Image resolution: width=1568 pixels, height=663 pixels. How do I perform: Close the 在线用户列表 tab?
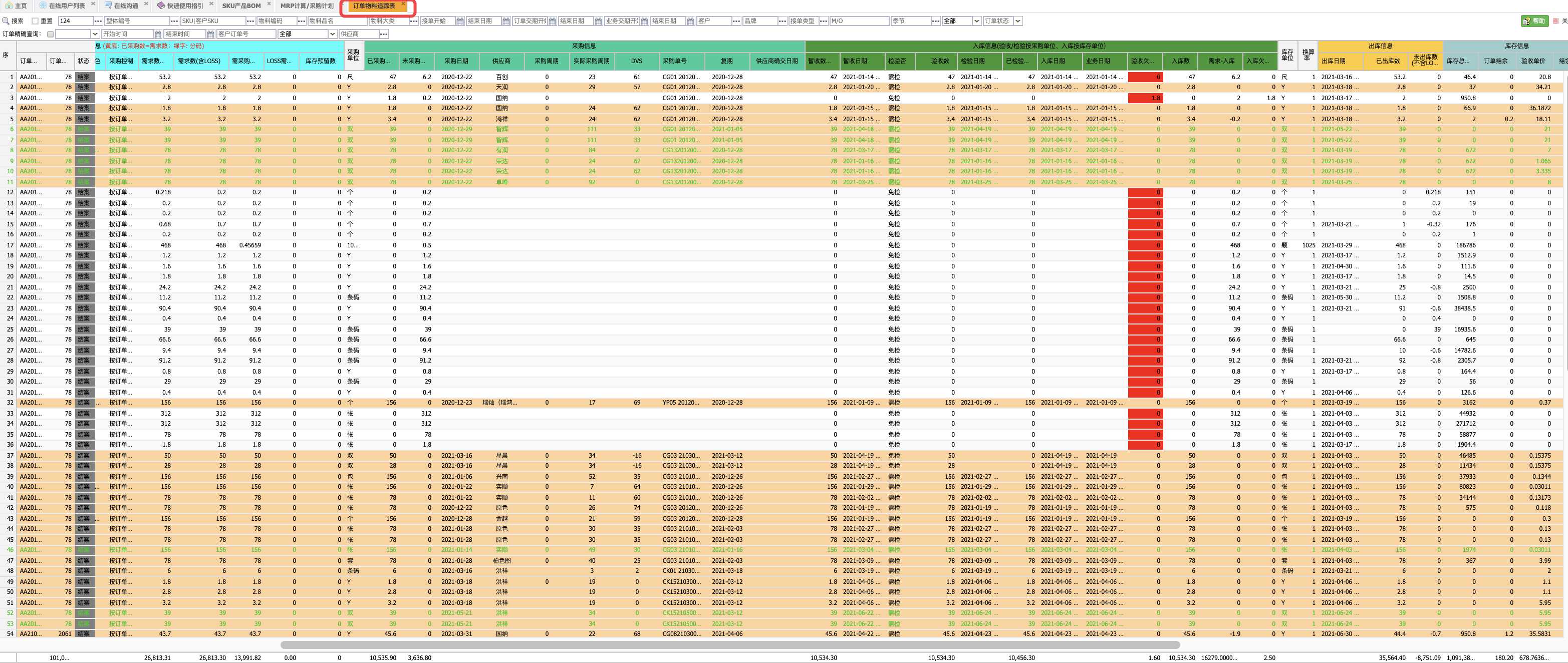point(93,4)
